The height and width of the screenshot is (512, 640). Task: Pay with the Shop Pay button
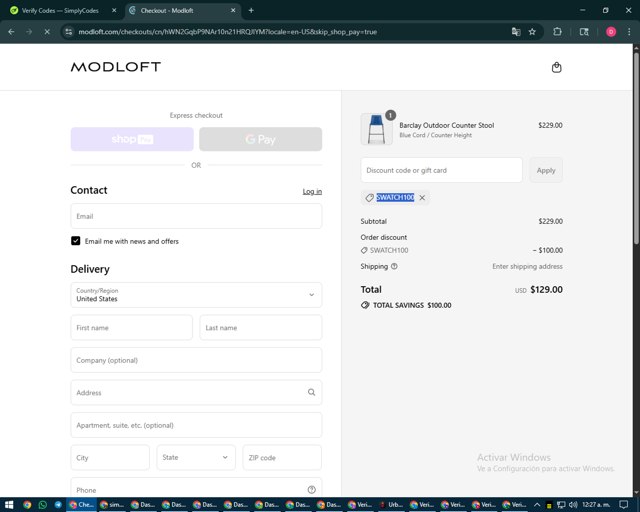point(132,139)
